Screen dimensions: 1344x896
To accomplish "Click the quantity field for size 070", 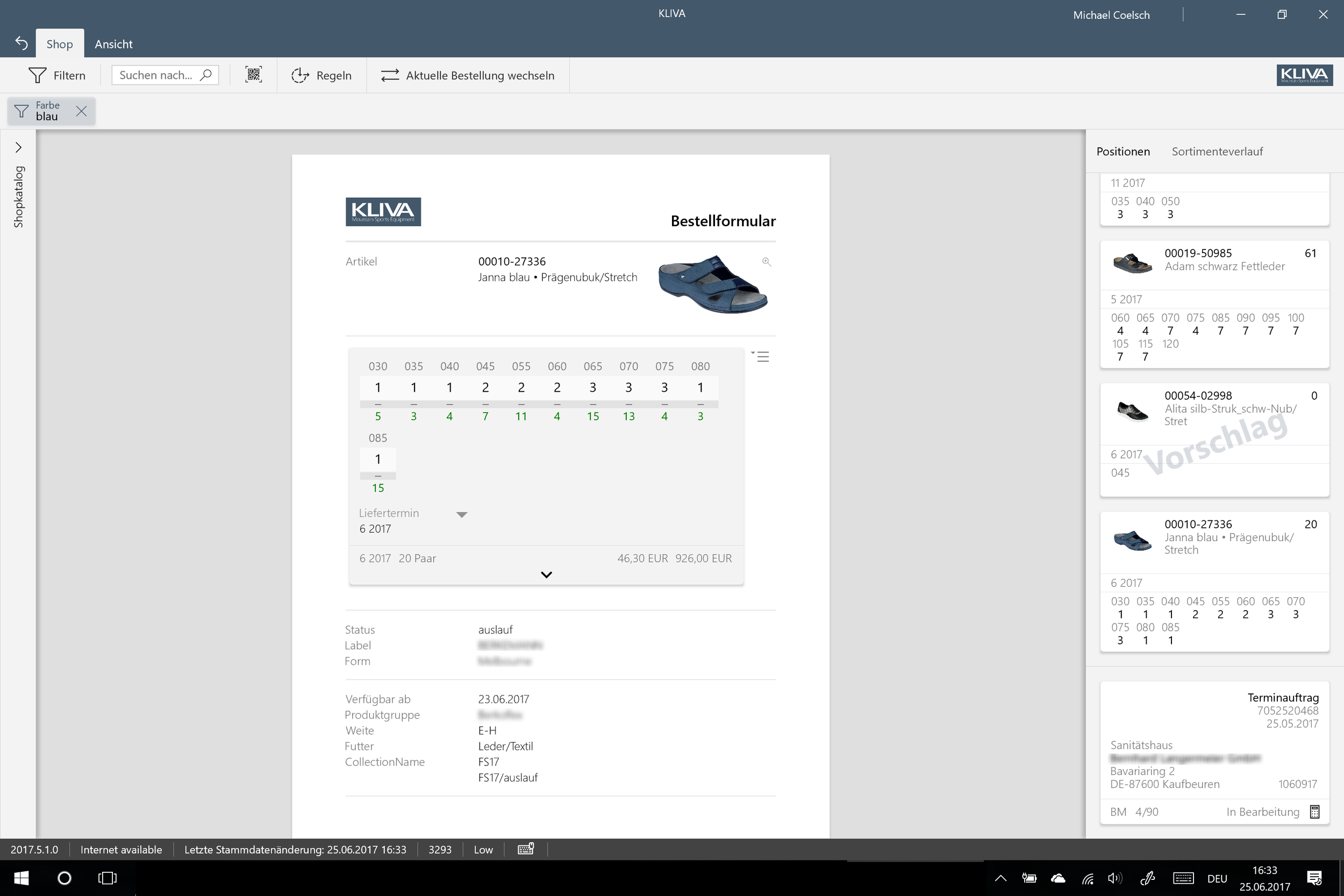I will coord(628,388).
